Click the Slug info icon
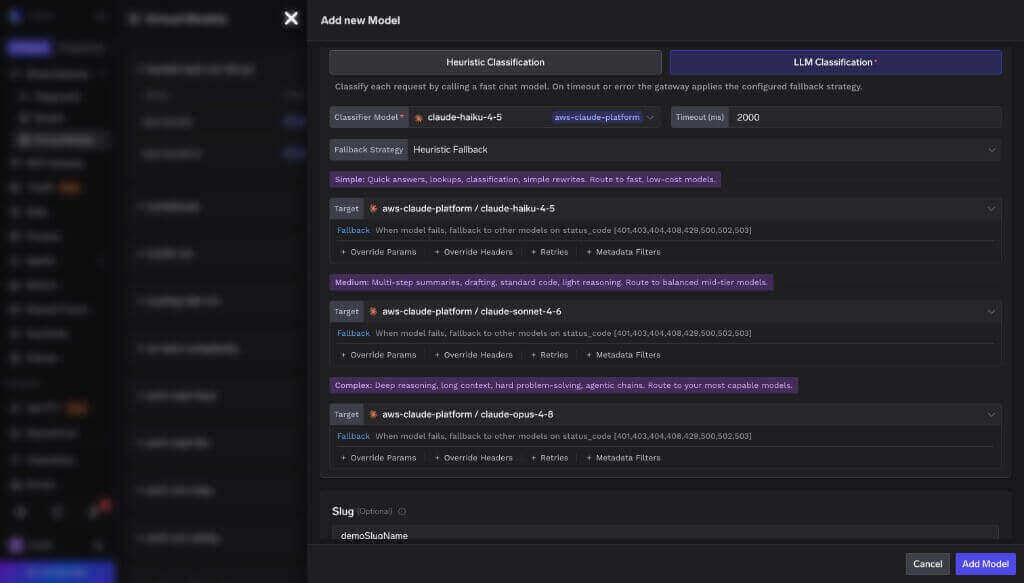This screenshot has width=1024, height=583. point(402,512)
